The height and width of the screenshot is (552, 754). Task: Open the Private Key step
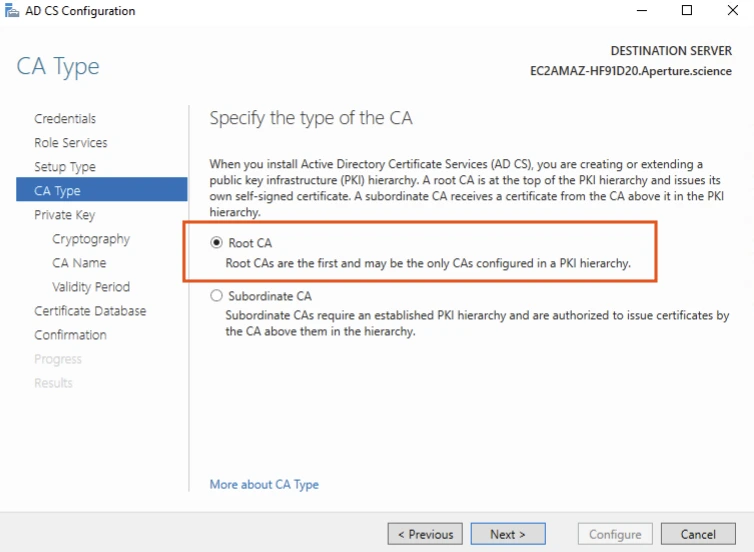pos(64,215)
